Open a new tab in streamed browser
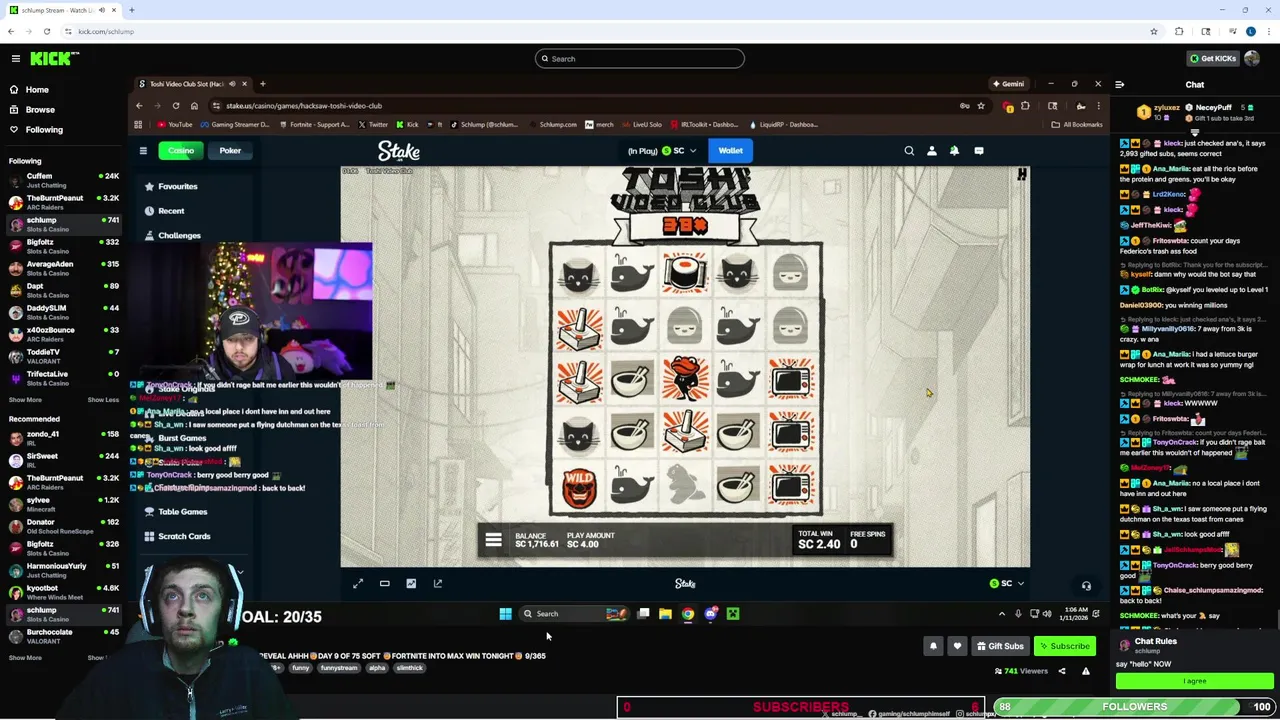 [x=262, y=84]
